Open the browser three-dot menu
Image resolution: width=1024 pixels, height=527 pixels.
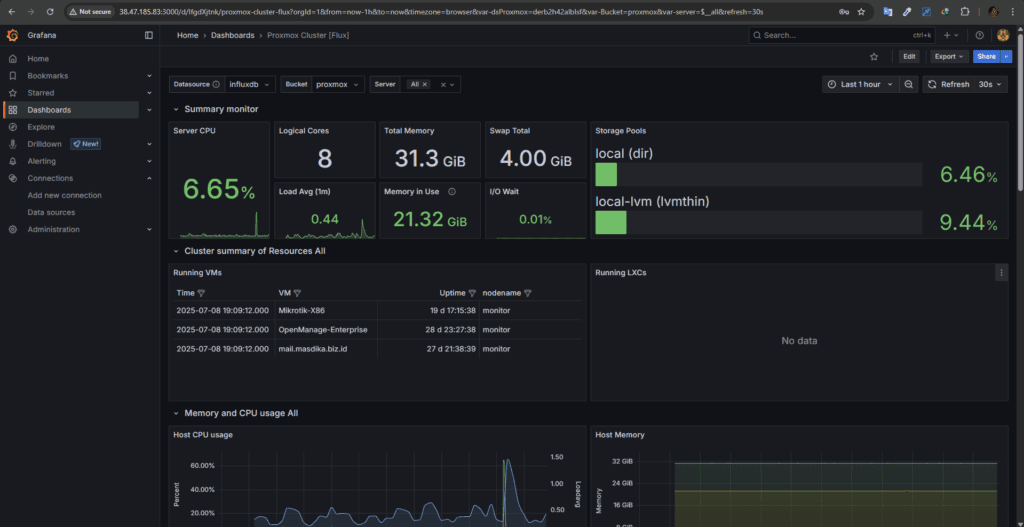pyautogui.click(x=1013, y=12)
